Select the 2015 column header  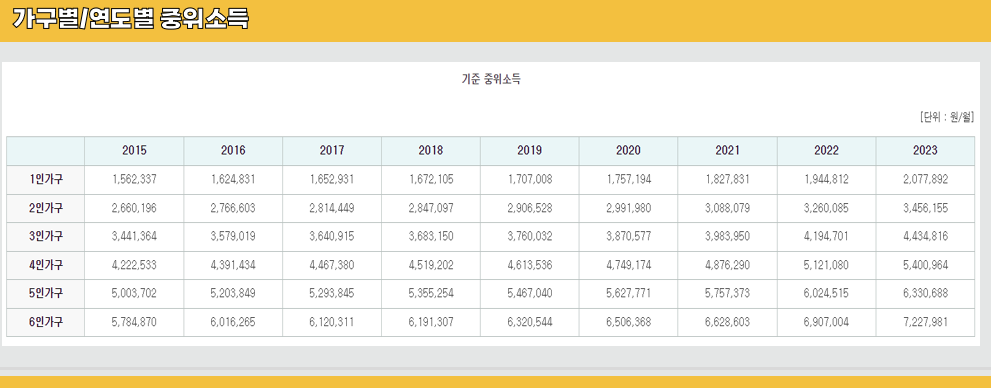coord(135,150)
